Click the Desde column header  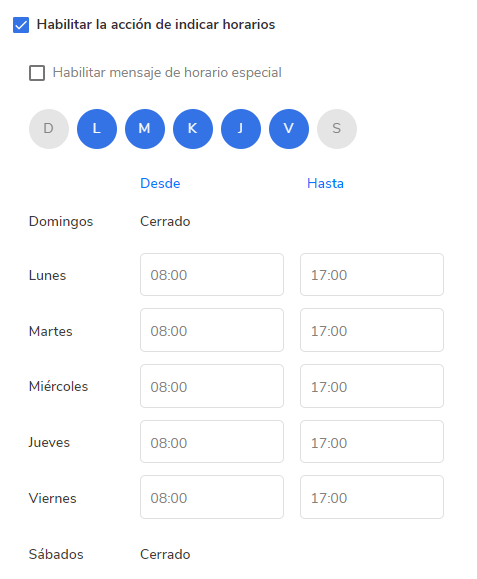pos(160,184)
